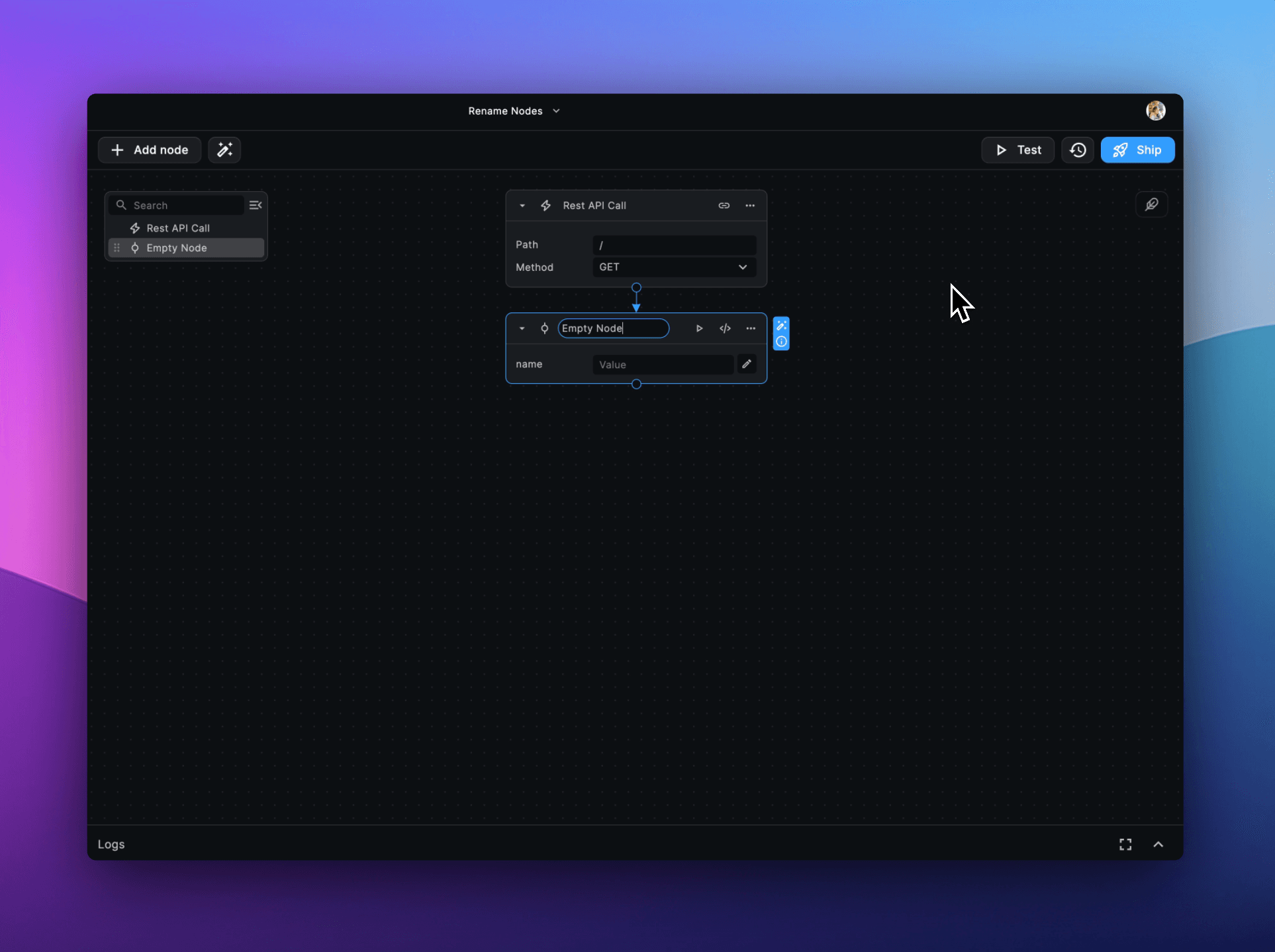This screenshot has height=952, width=1275.
Task: Collapse the node list sidebar panel
Action: pyautogui.click(x=256, y=205)
